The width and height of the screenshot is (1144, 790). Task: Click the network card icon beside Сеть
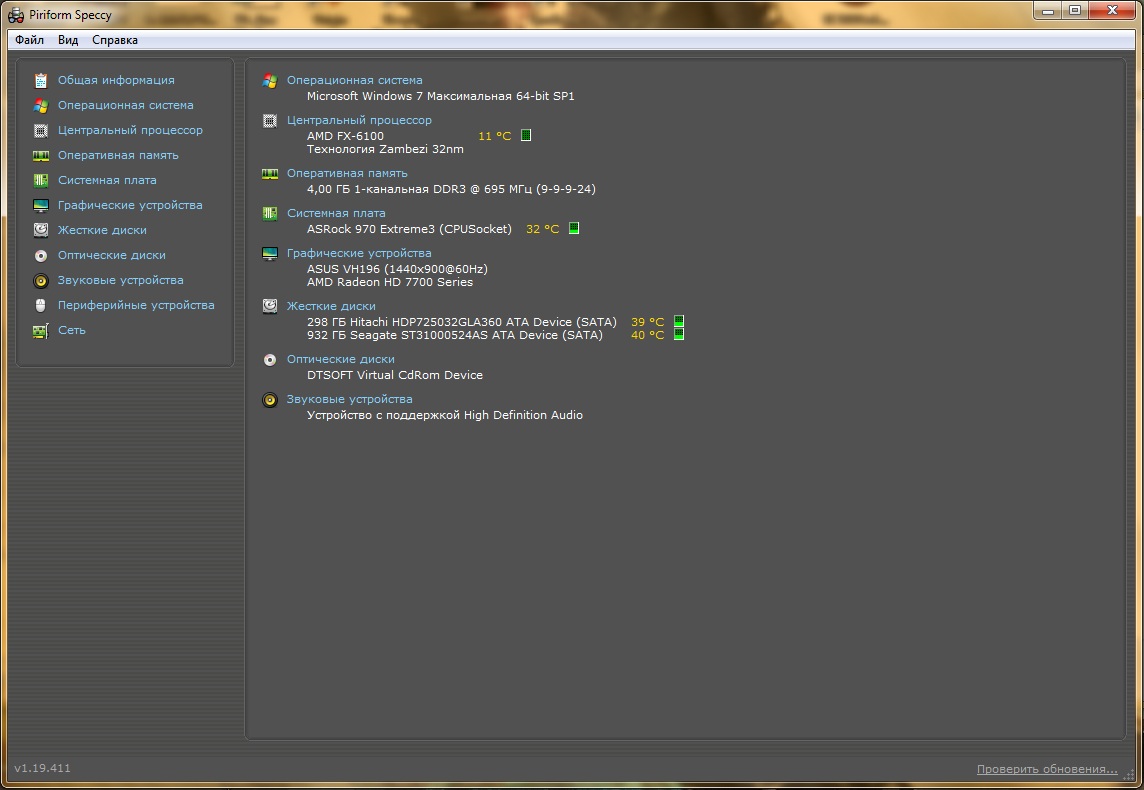(41, 330)
